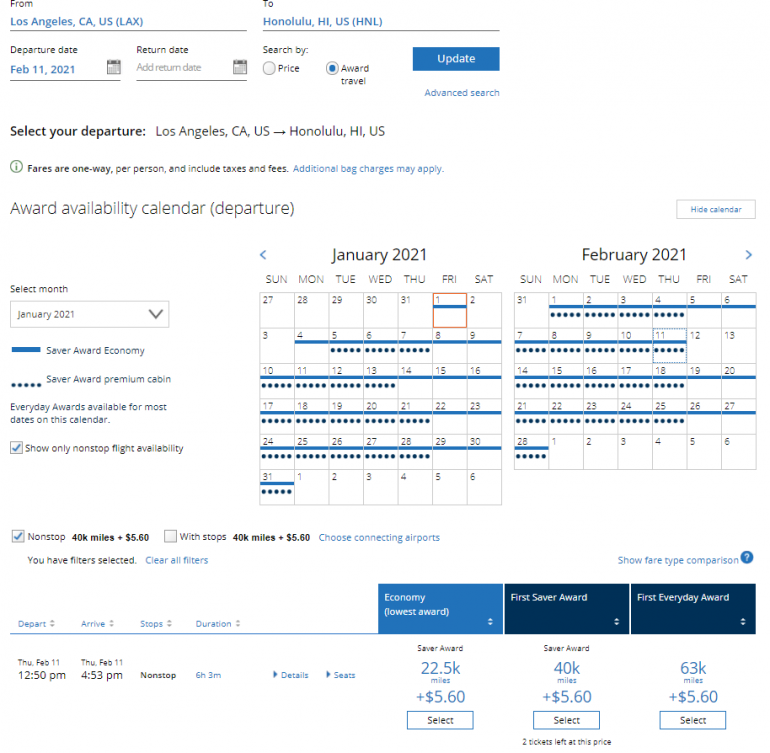Sort by Arrive column arrows
Screen dimensions: 770x753
click(x=111, y=624)
